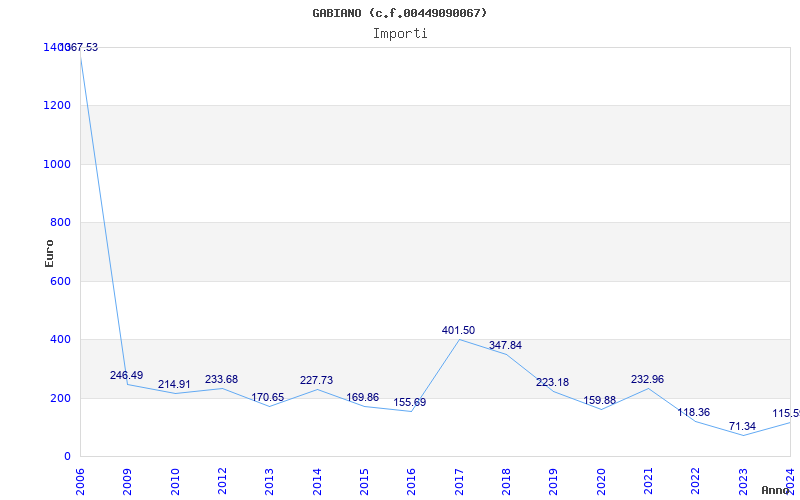Select the 214.91 data label
The image size is (800, 500).
coord(174,384)
